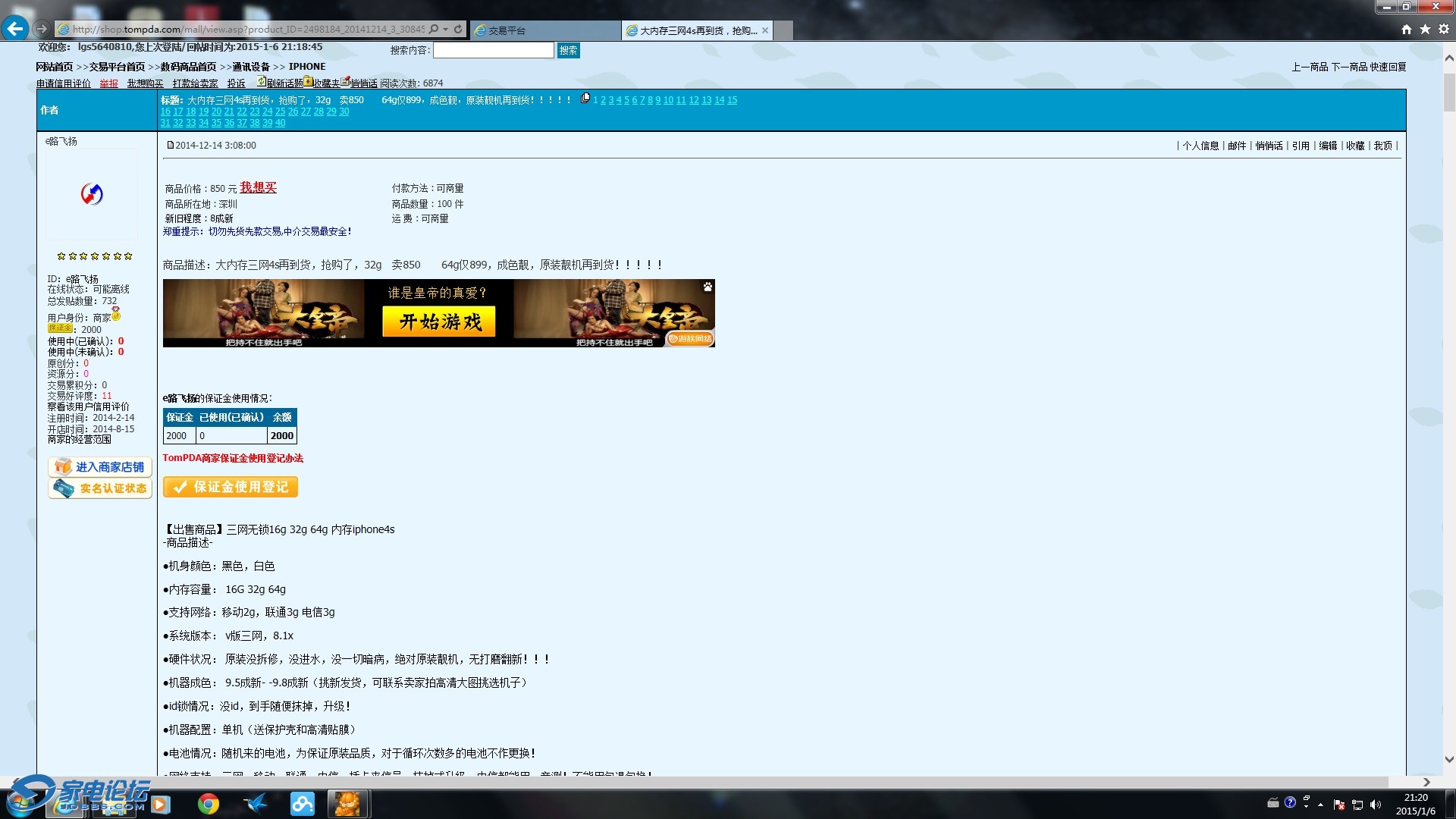Open the IPHONE breadcrumb link
Screen dimensions: 1456x819
pyautogui.click(x=307, y=67)
